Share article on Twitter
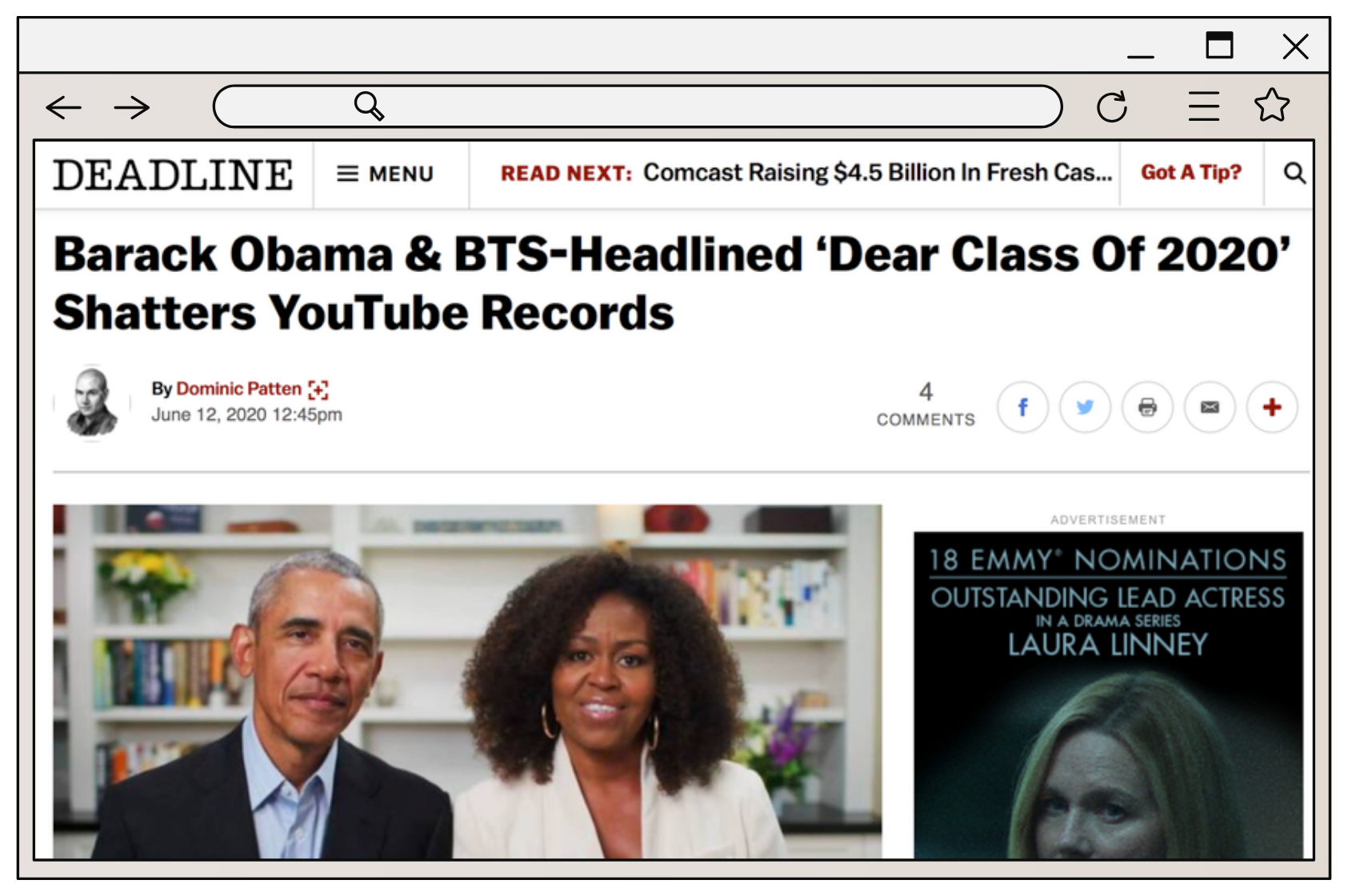 1085,407
